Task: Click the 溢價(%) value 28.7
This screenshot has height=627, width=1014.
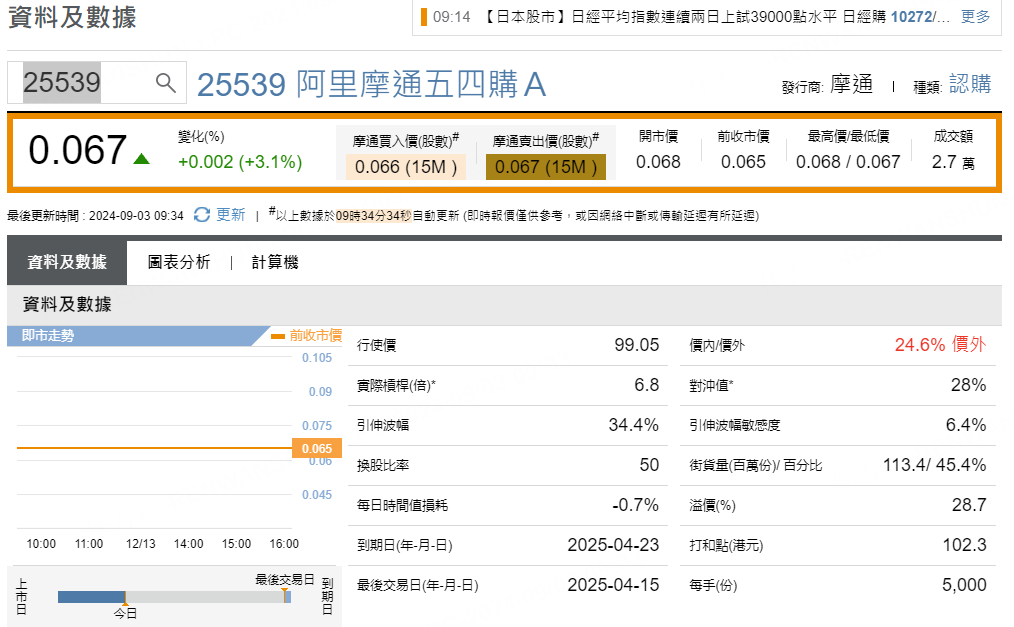Action: [x=969, y=505]
